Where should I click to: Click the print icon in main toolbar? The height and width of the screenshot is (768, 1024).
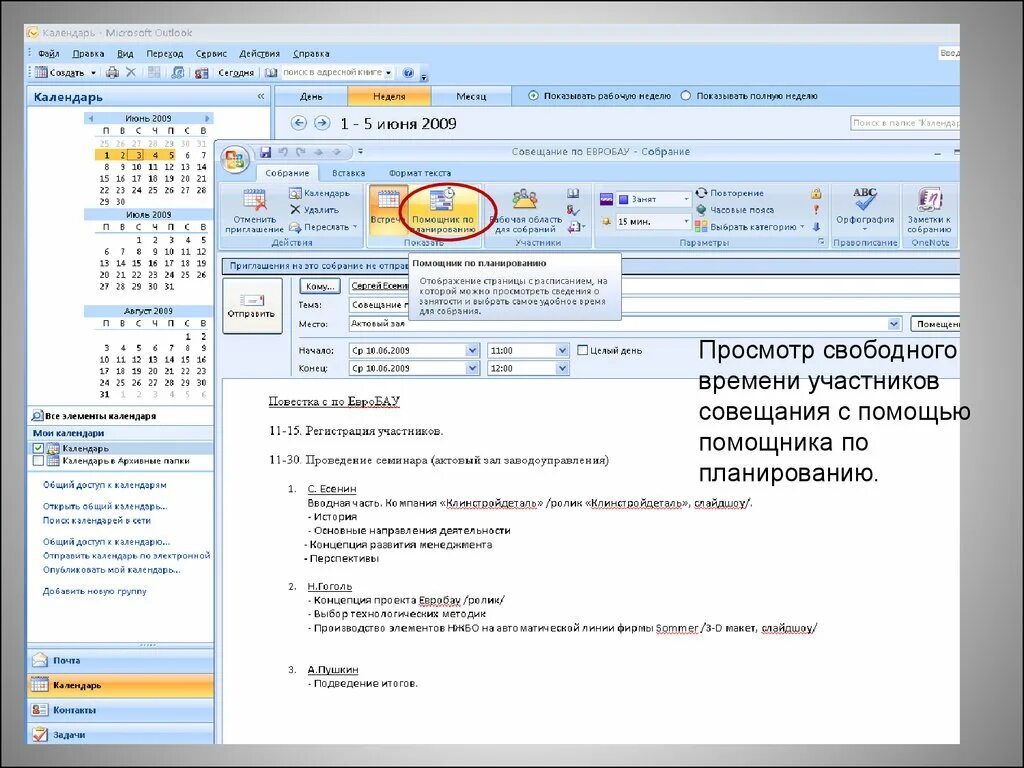point(112,72)
